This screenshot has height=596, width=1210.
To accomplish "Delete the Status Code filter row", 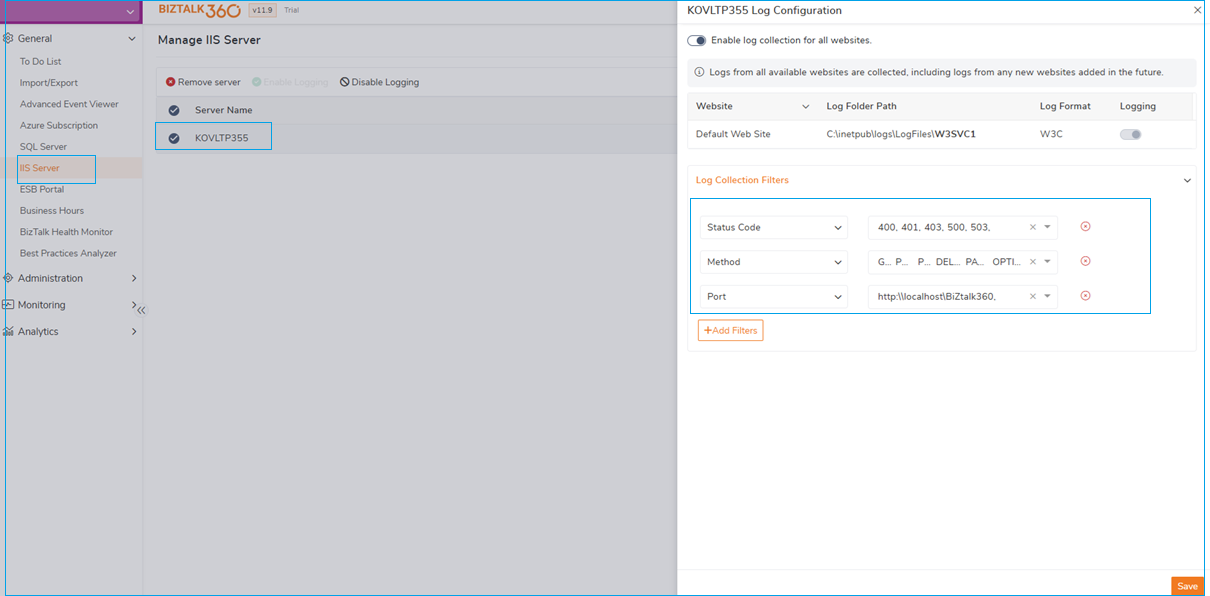I will (x=1085, y=227).
